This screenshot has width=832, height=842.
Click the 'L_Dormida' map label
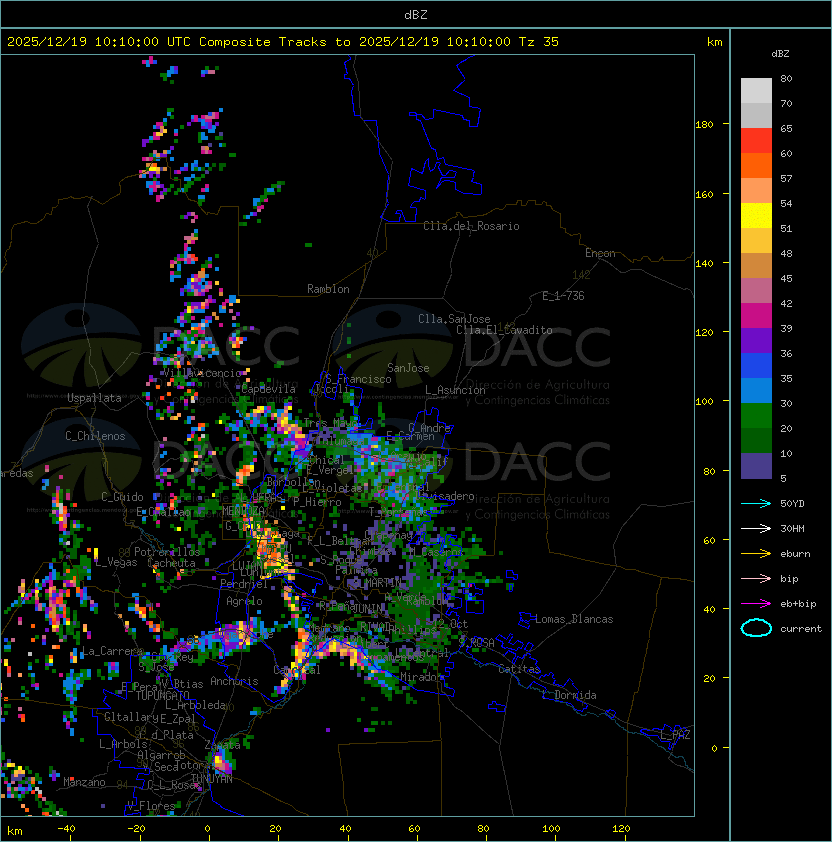tap(569, 695)
